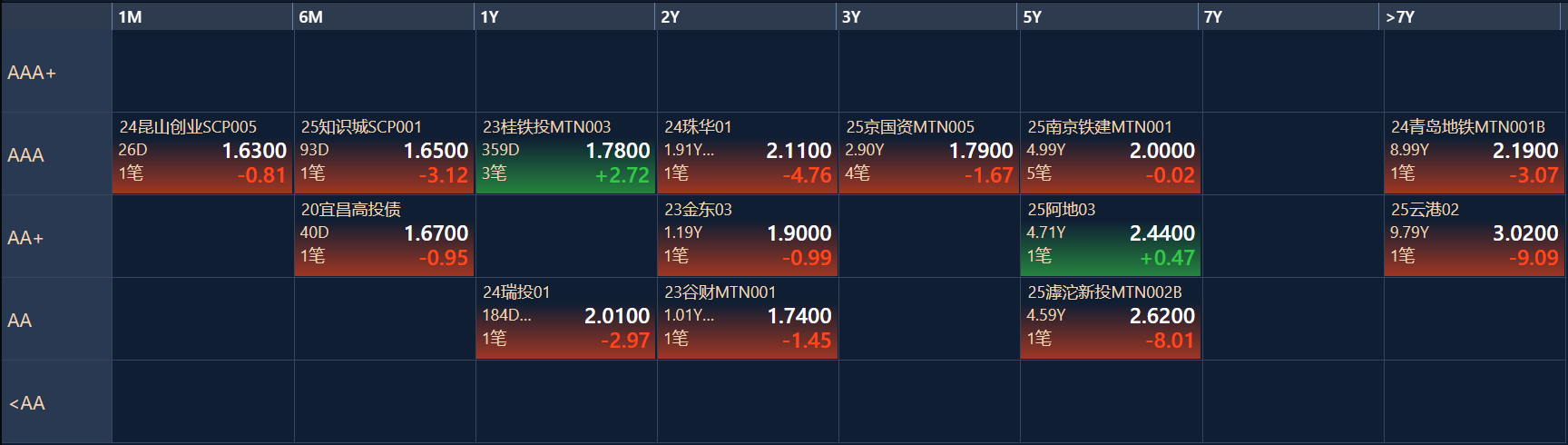Screen dimensions: 1568x445
Task: Select the 25知识城SCP001 bond cell
Action: (384, 153)
